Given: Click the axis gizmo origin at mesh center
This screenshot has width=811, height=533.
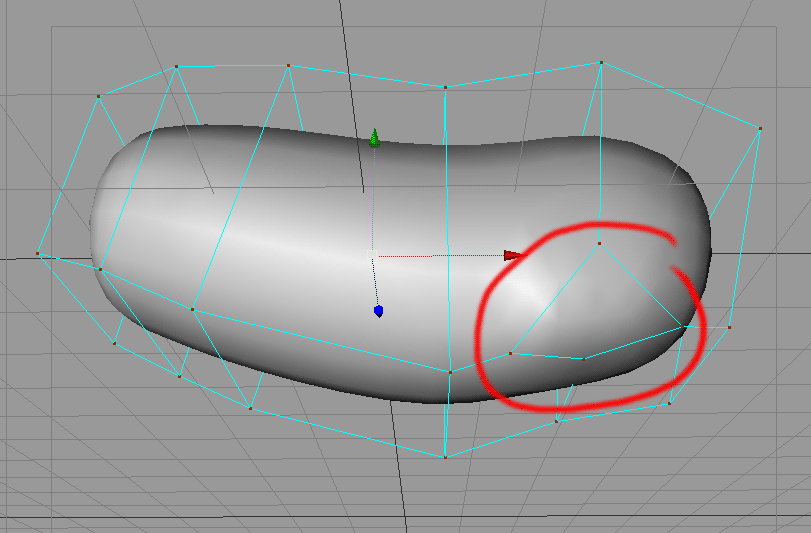Looking at the screenshot, I should (x=373, y=256).
